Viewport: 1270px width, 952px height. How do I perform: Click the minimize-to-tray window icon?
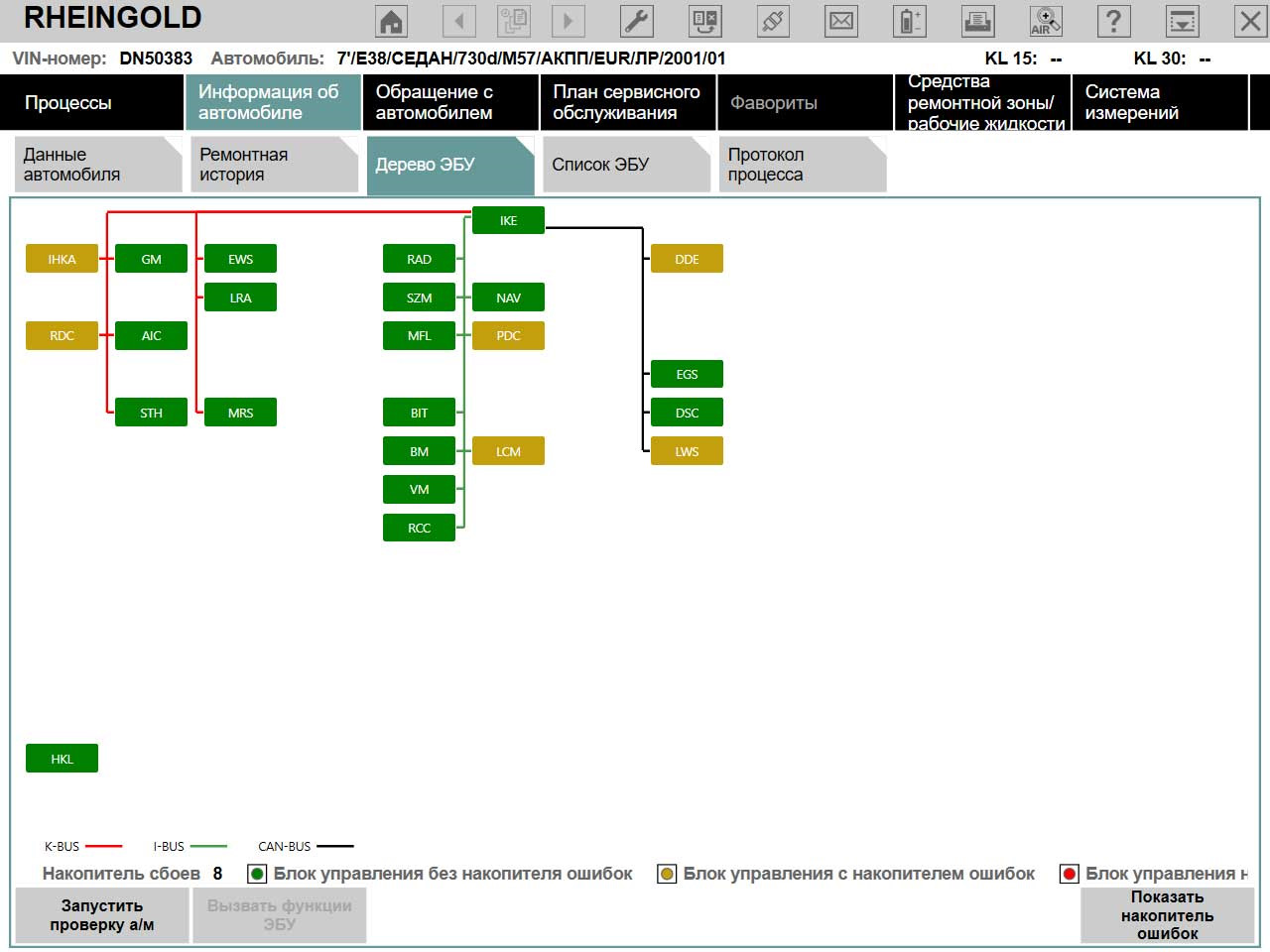(1182, 21)
